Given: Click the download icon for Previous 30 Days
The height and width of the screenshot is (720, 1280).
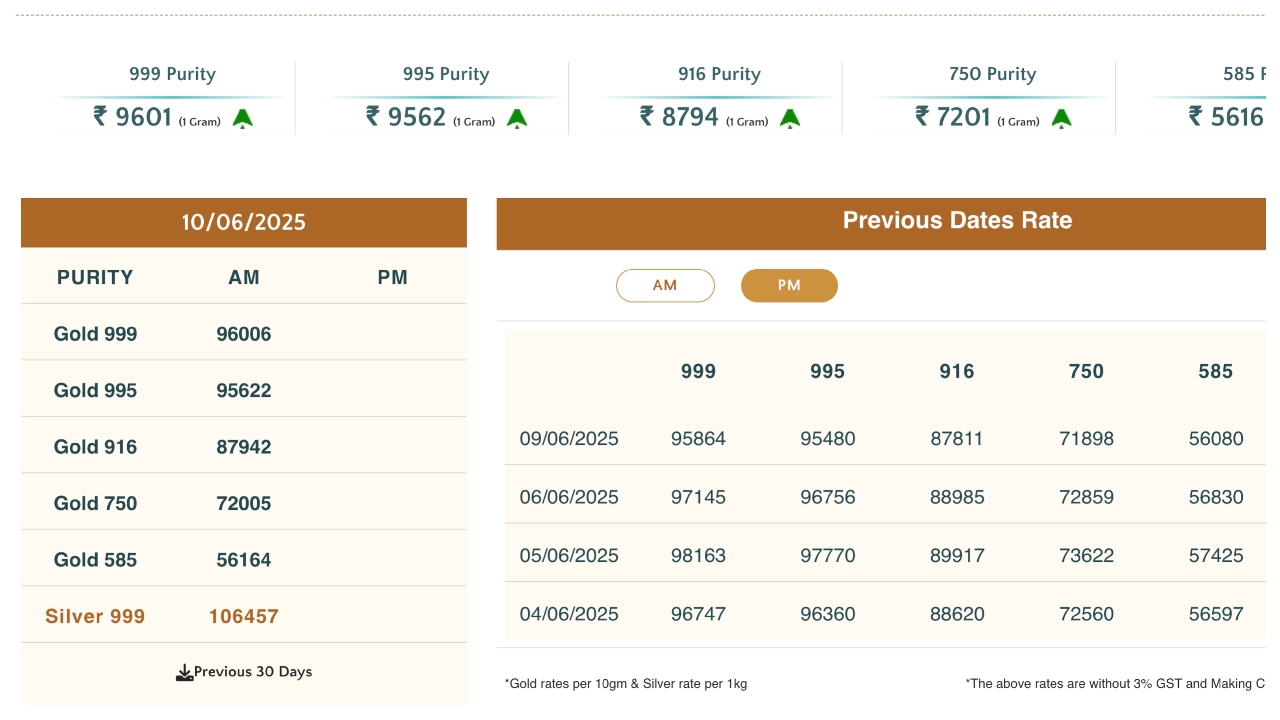Looking at the screenshot, I should 184,673.
